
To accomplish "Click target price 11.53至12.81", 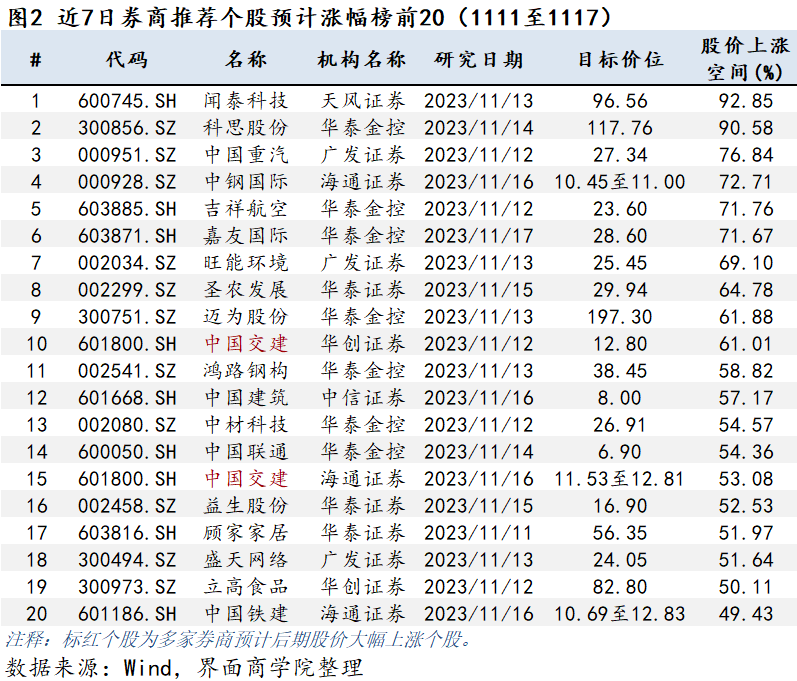I will [620, 478].
